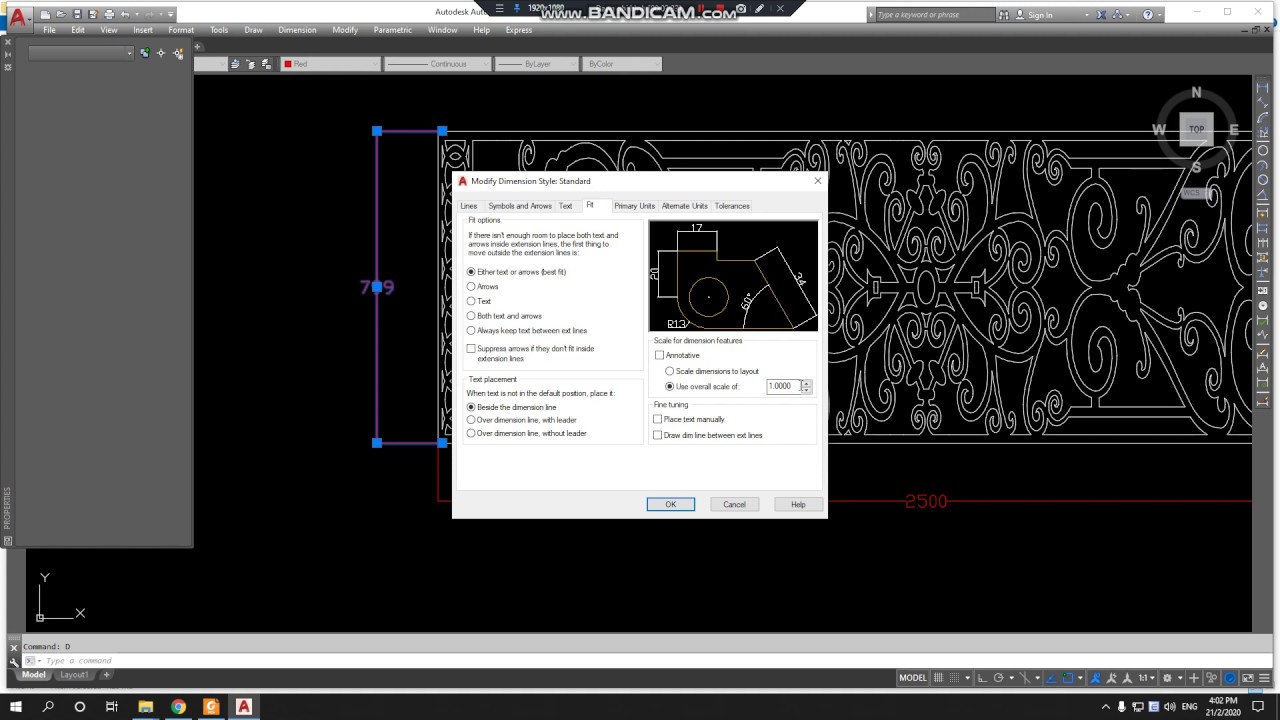
Task: Toggle the grid display icon in status bar
Action: pos(937,678)
